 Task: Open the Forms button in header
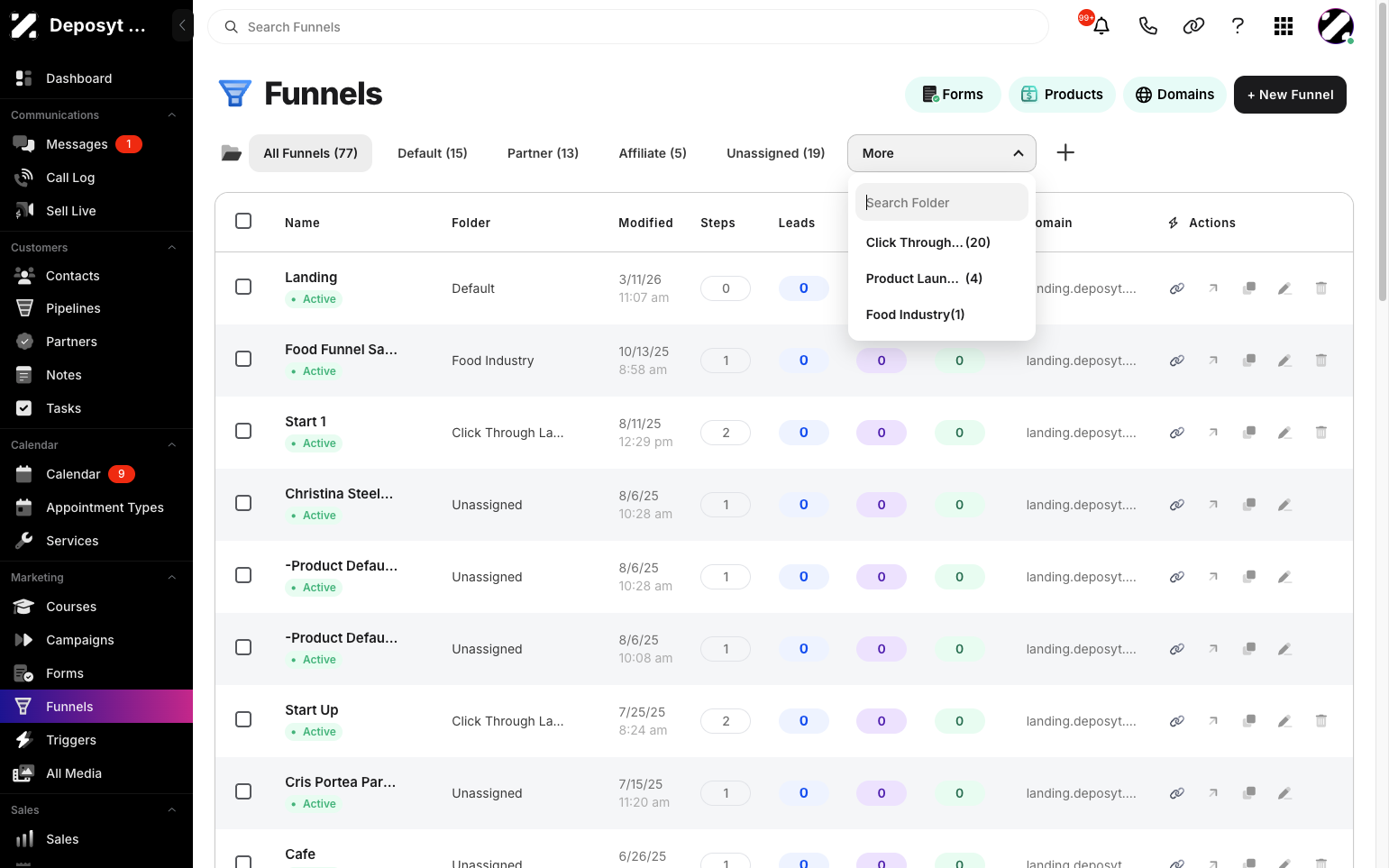953,95
